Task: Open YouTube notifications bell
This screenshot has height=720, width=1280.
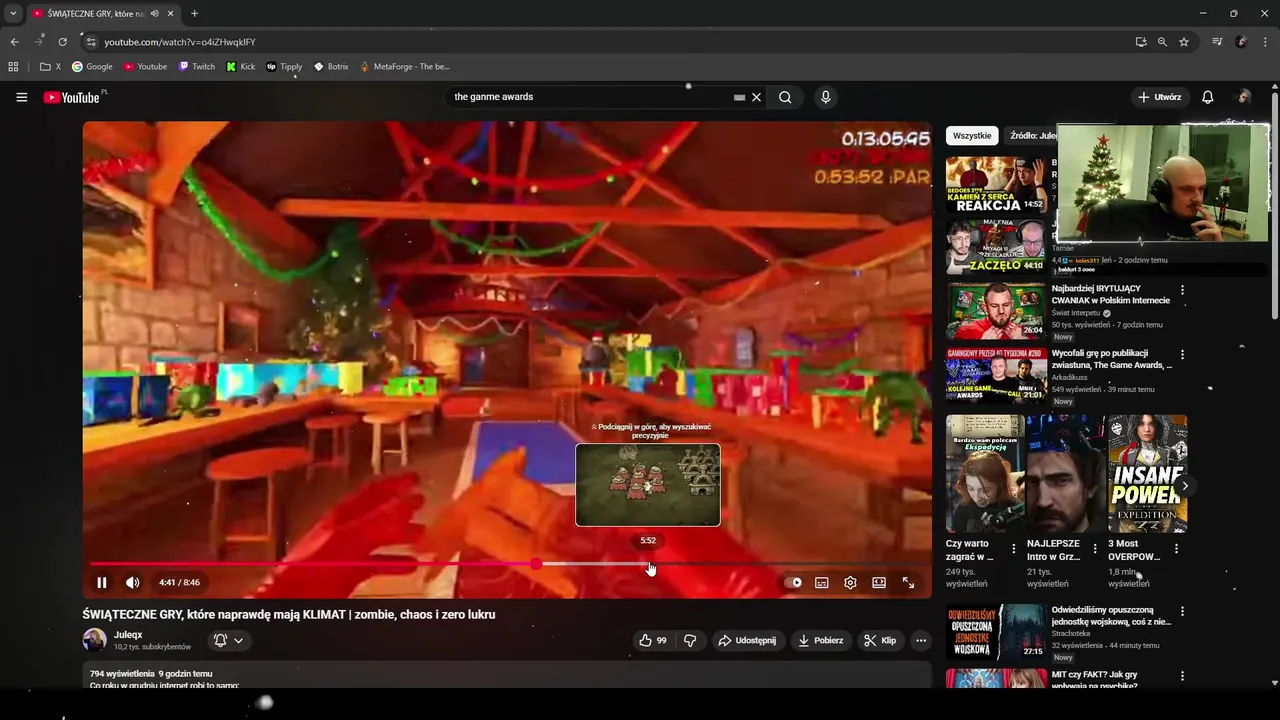Action: click(x=1207, y=97)
